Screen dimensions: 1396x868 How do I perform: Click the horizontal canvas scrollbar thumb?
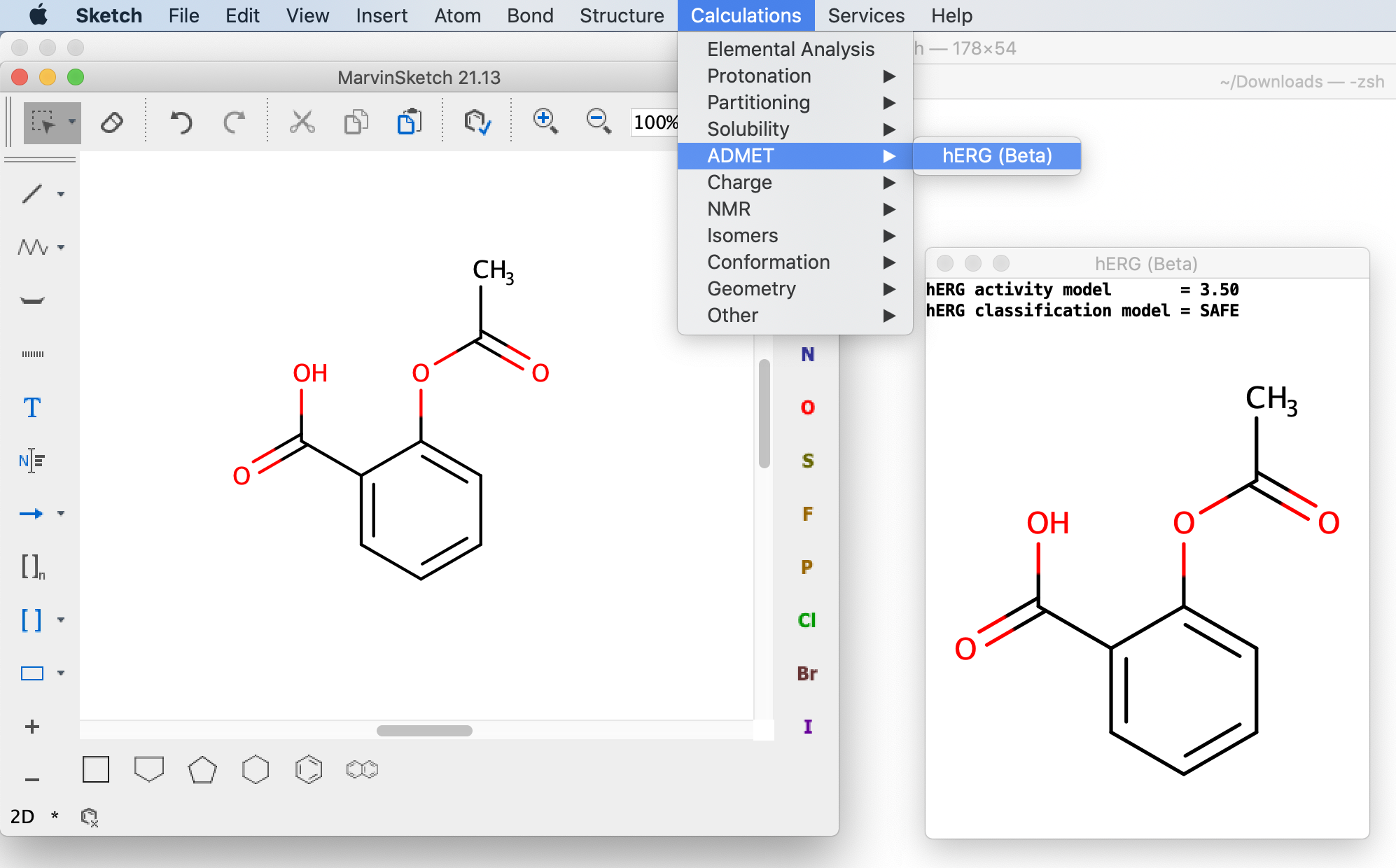[424, 730]
